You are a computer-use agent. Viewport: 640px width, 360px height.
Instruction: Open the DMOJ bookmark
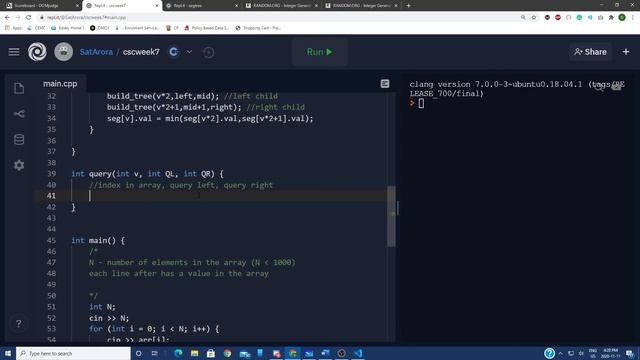[99, 28]
